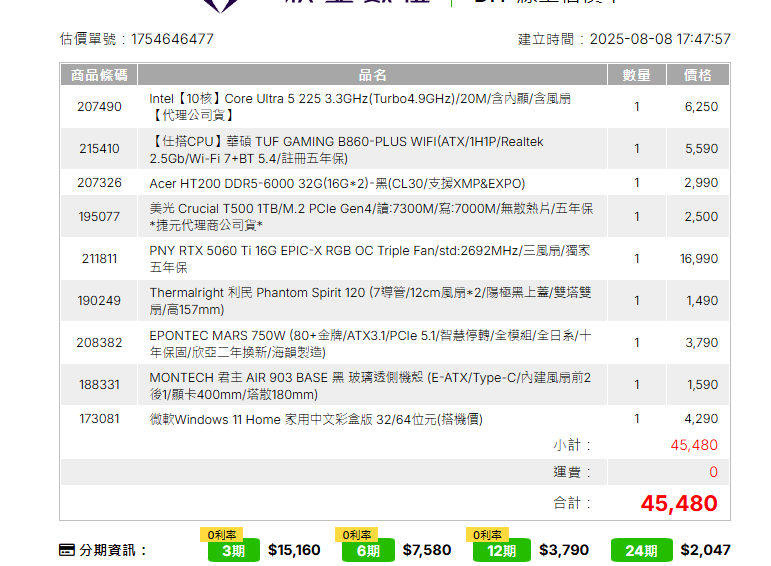The height and width of the screenshot is (566, 771).
Task: Click the price 6,250
Action: [x=702, y=107]
